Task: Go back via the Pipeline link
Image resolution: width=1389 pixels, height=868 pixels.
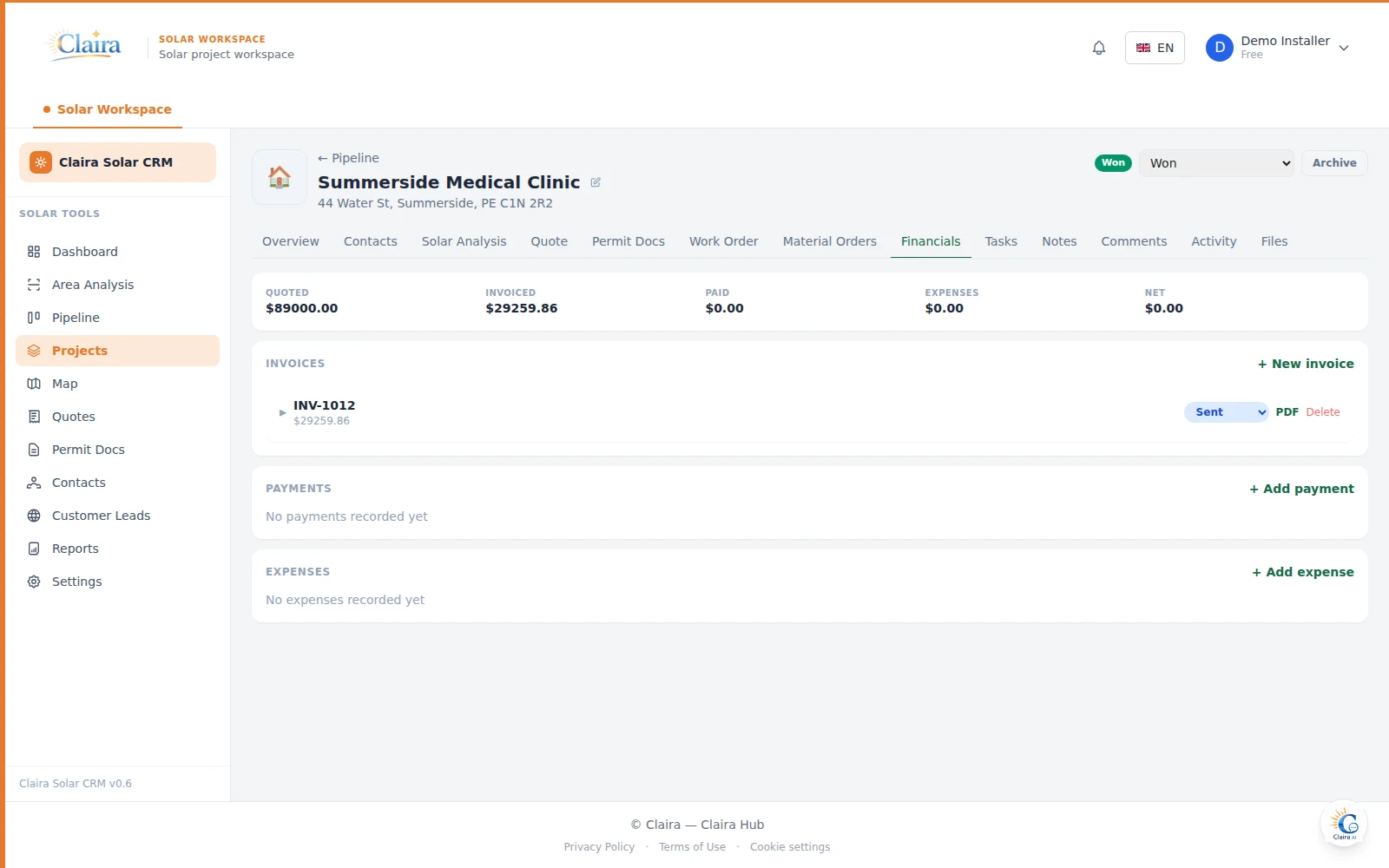Action: pos(348,158)
